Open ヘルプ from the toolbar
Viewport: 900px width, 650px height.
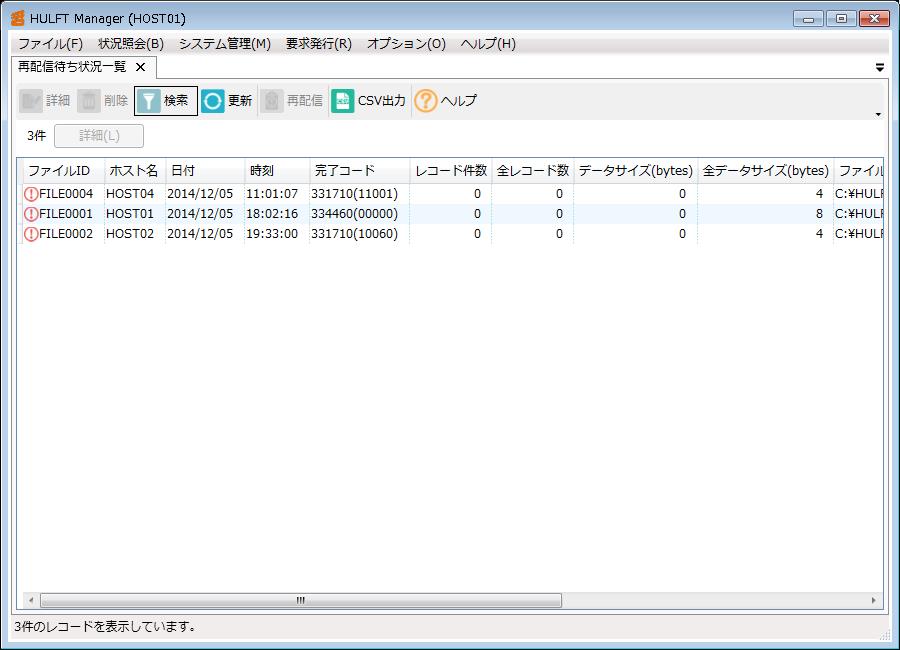pos(445,101)
